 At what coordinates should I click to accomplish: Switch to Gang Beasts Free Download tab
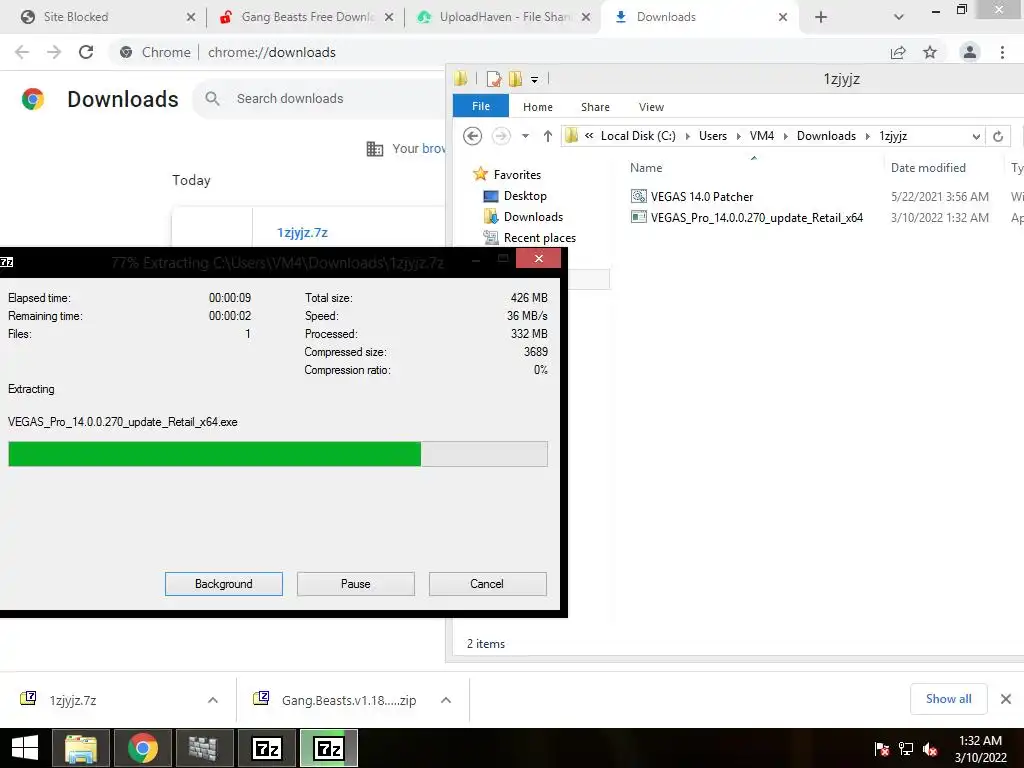tap(307, 17)
